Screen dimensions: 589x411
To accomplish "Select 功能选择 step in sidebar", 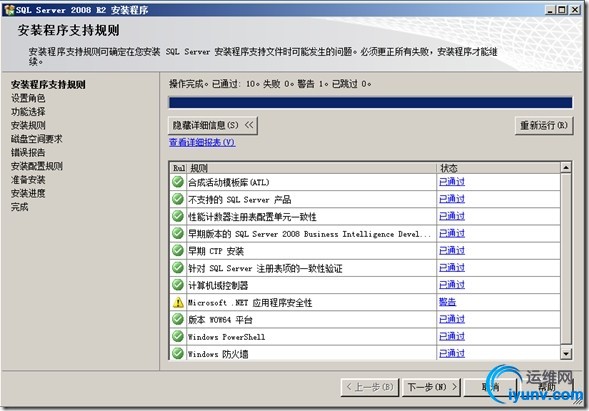I will point(28,112).
